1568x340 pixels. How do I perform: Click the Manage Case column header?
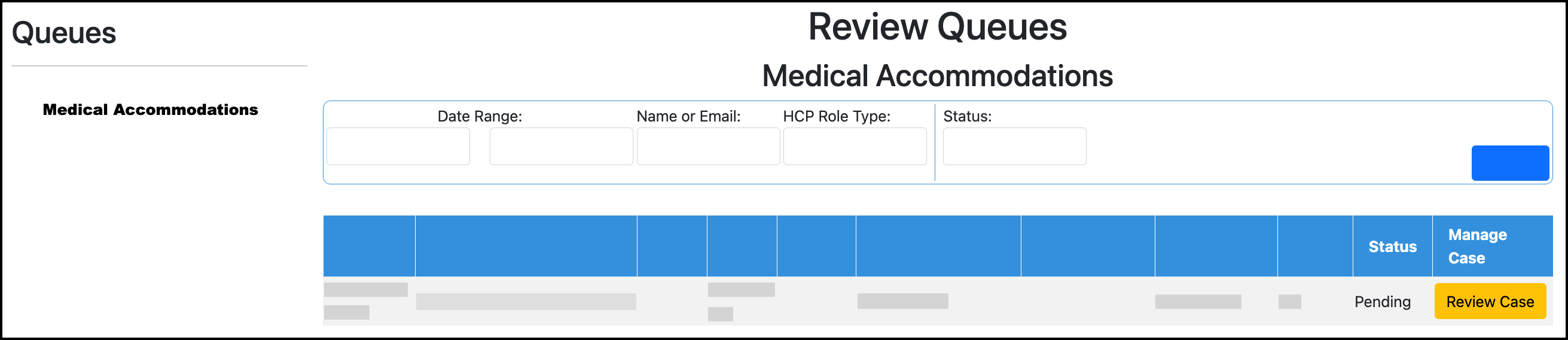(1477, 246)
